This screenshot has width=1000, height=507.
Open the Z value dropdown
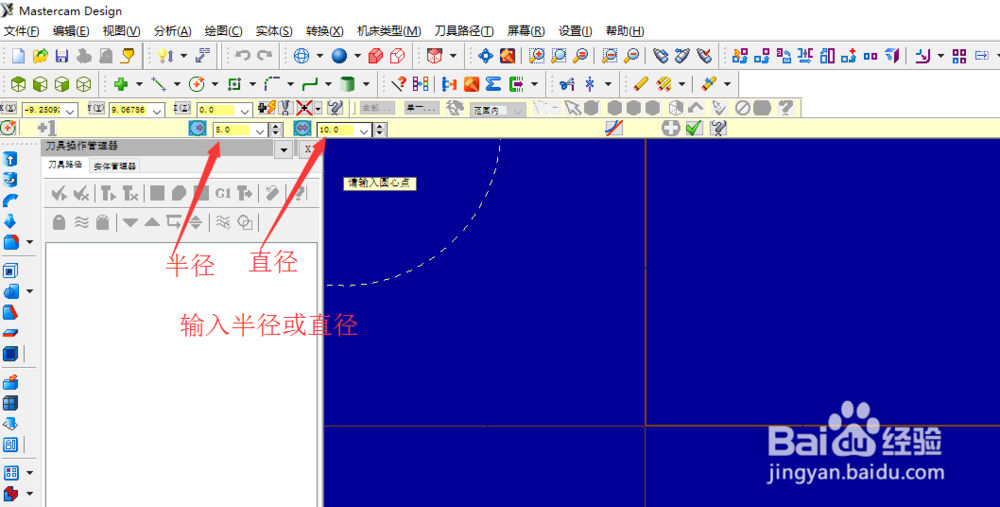[246, 110]
